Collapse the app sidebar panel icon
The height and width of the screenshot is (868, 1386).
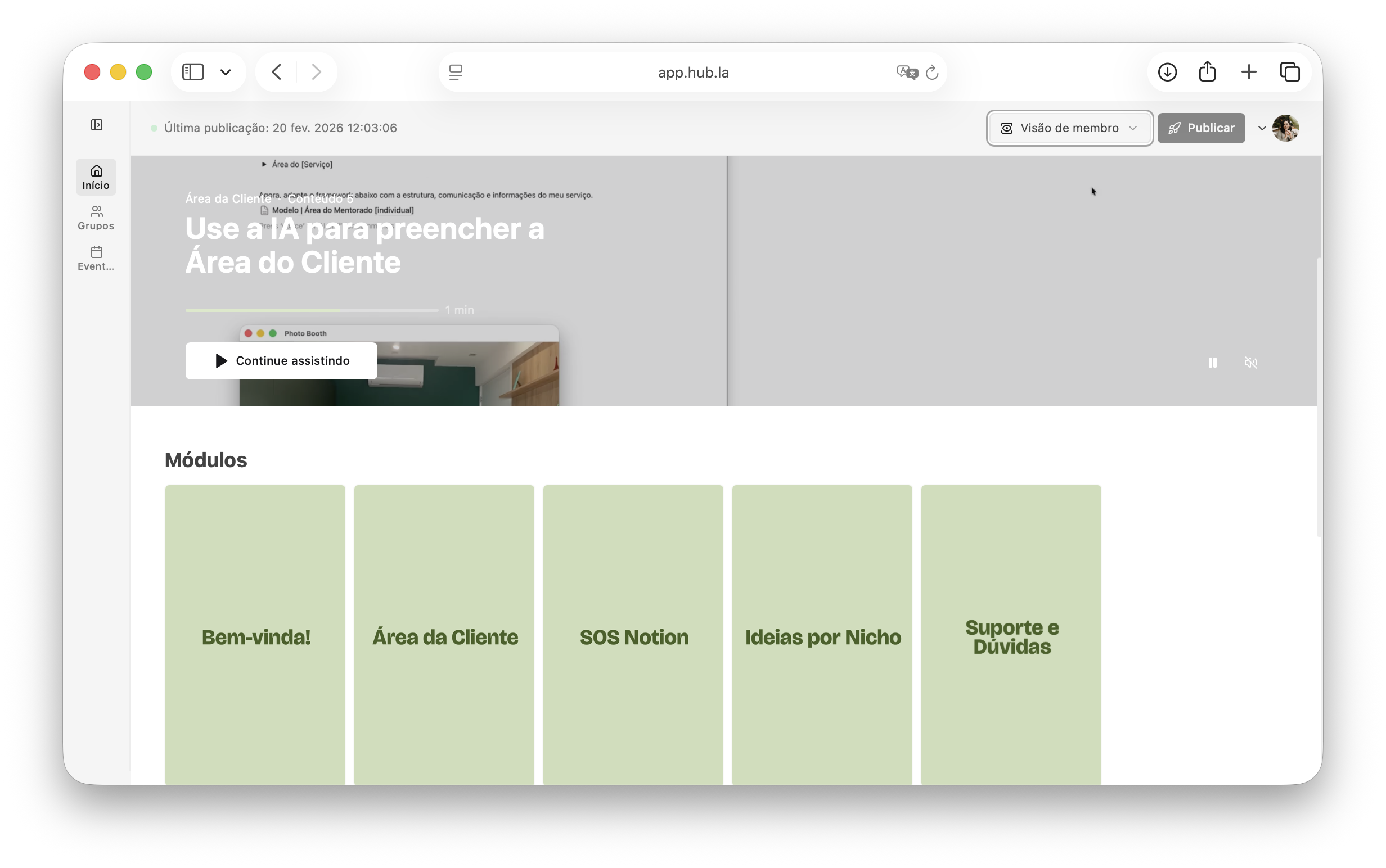[x=97, y=125]
